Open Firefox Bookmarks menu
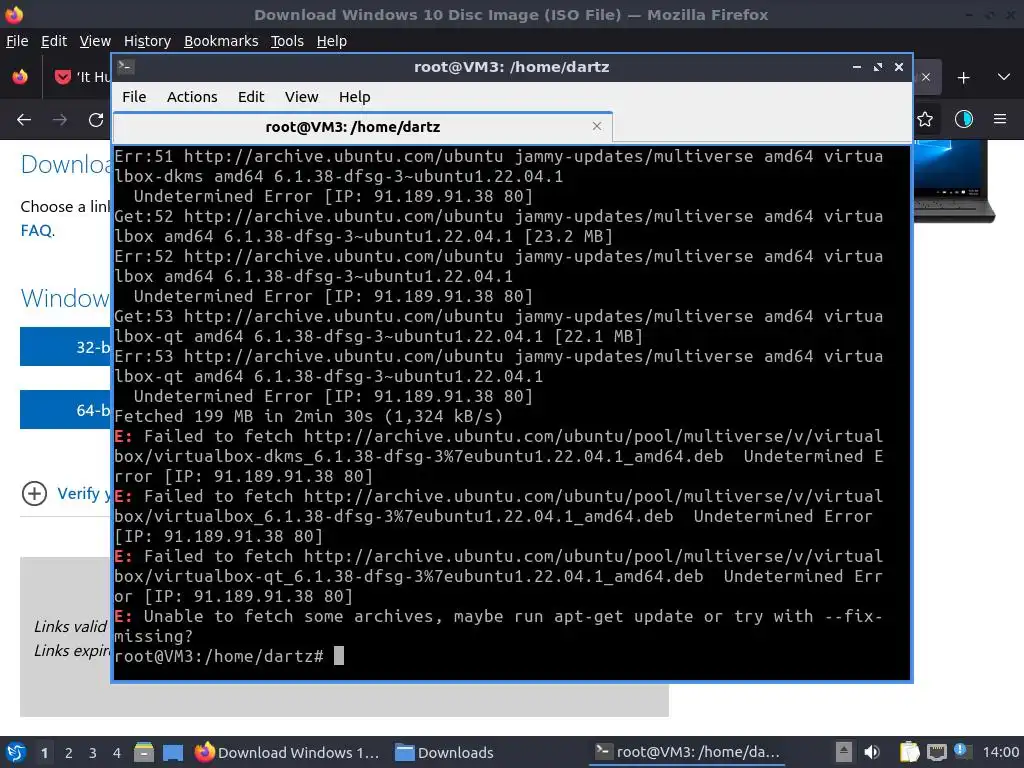Screen dimensions: 1024x768 click(x=221, y=41)
